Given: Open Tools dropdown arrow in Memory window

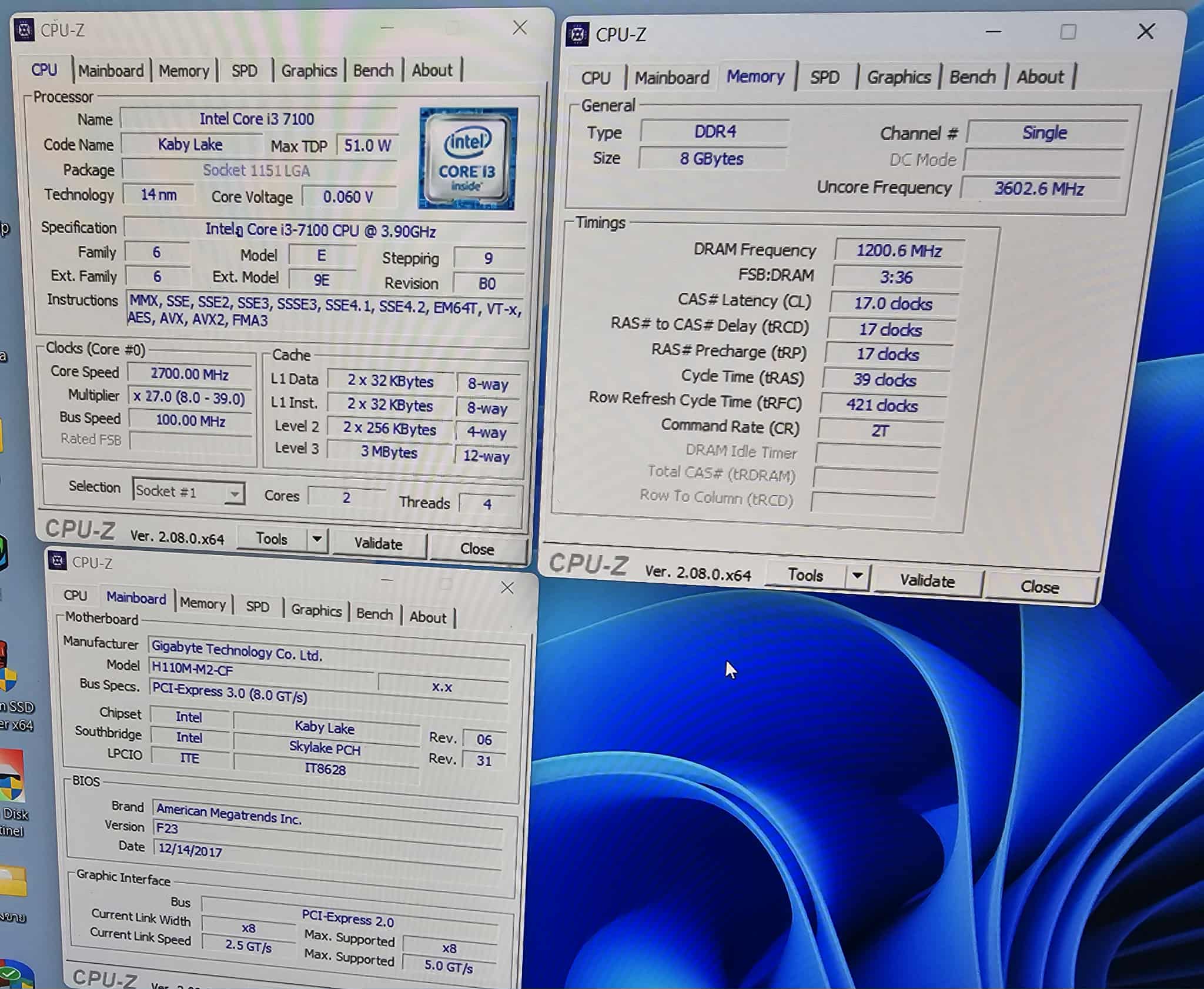Looking at the screenshot, I should (x=858, y=575).
